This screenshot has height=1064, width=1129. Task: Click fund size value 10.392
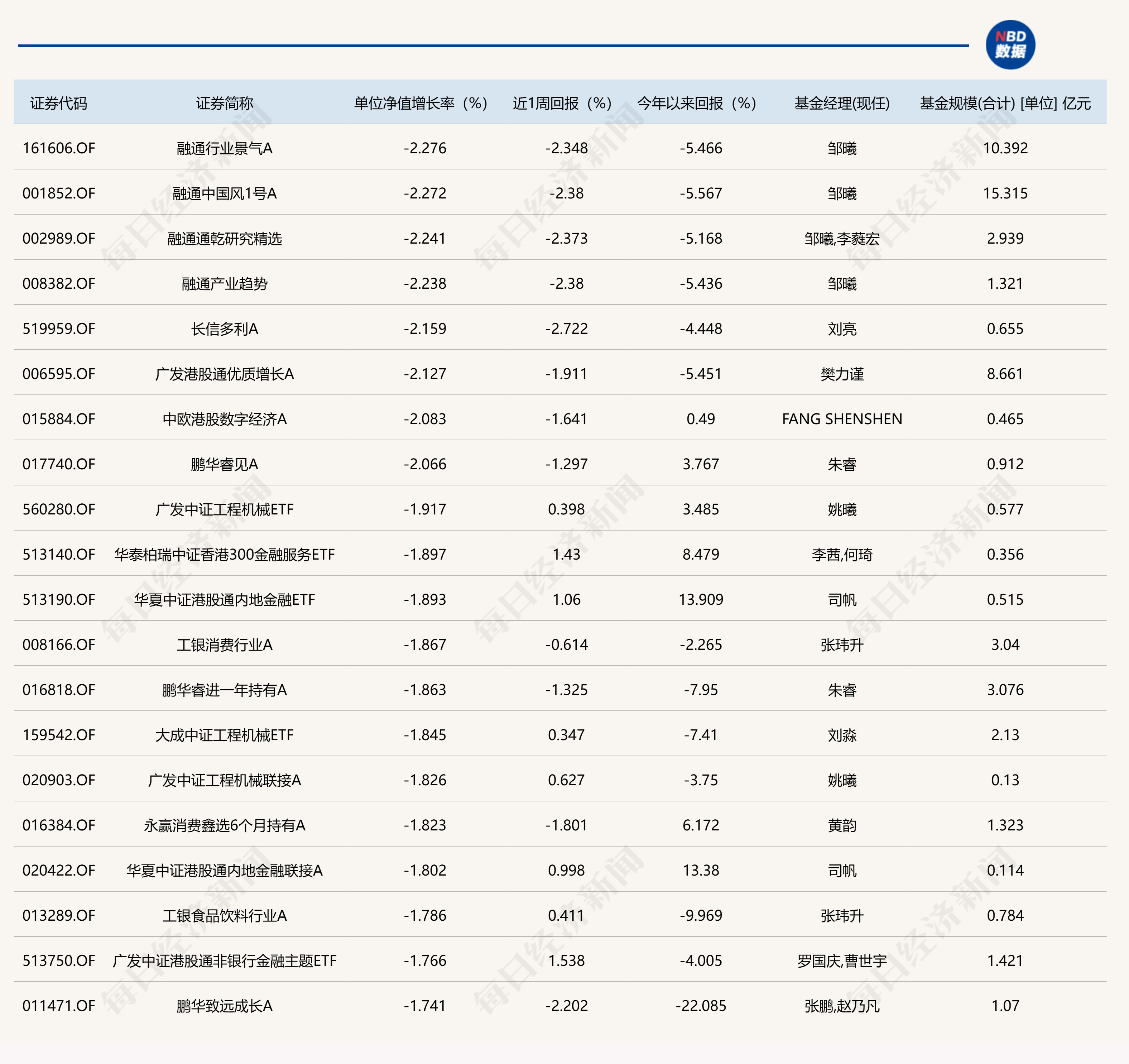[x=1005, y=148]
